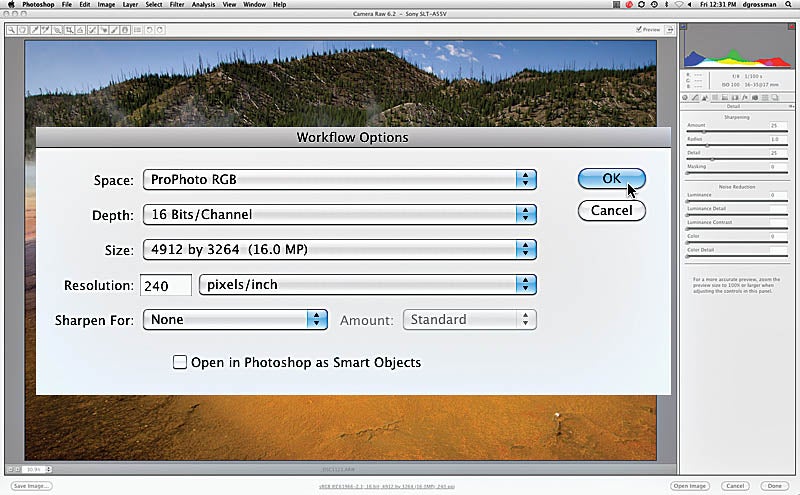Click the Noise Reduction Luminance slider
This screenshot has height=495, width=800.
pos(737,201)
